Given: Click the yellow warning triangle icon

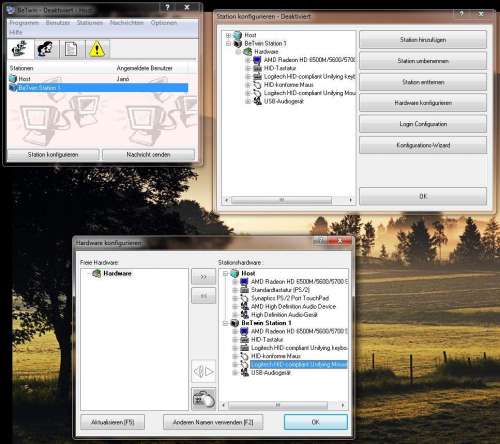Looking at the screenshot, I should (97, 49).
